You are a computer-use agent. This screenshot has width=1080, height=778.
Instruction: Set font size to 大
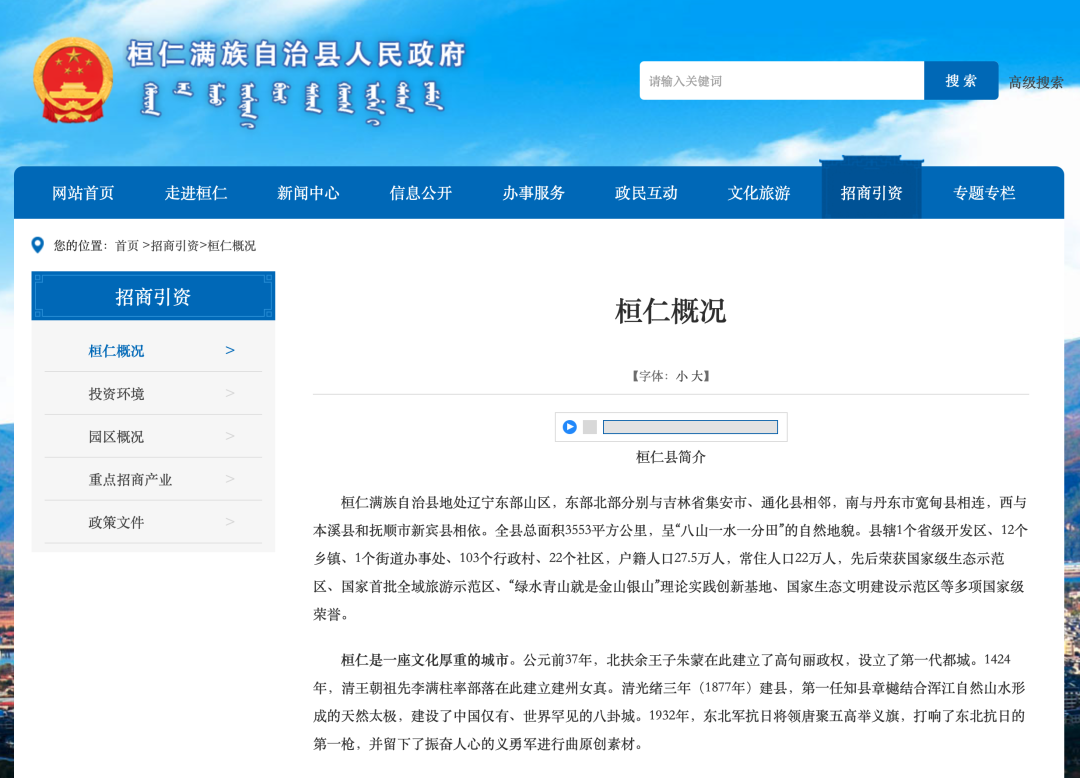tap(697, 376)
